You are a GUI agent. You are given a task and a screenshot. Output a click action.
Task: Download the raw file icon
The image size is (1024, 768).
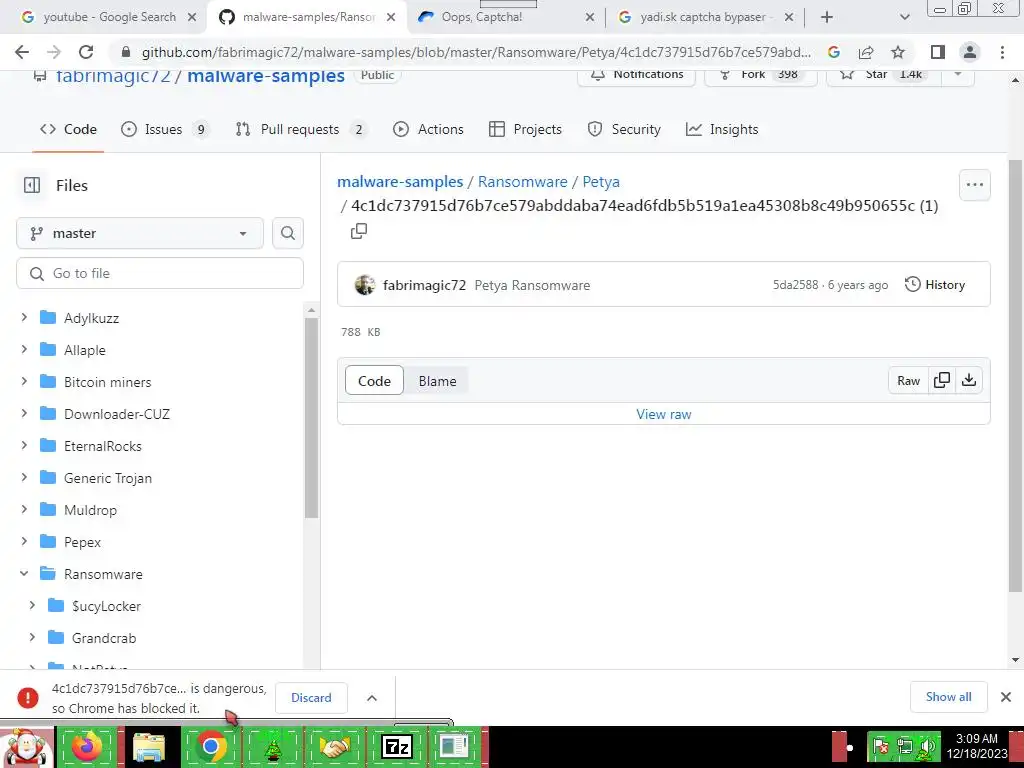[969, 381]
